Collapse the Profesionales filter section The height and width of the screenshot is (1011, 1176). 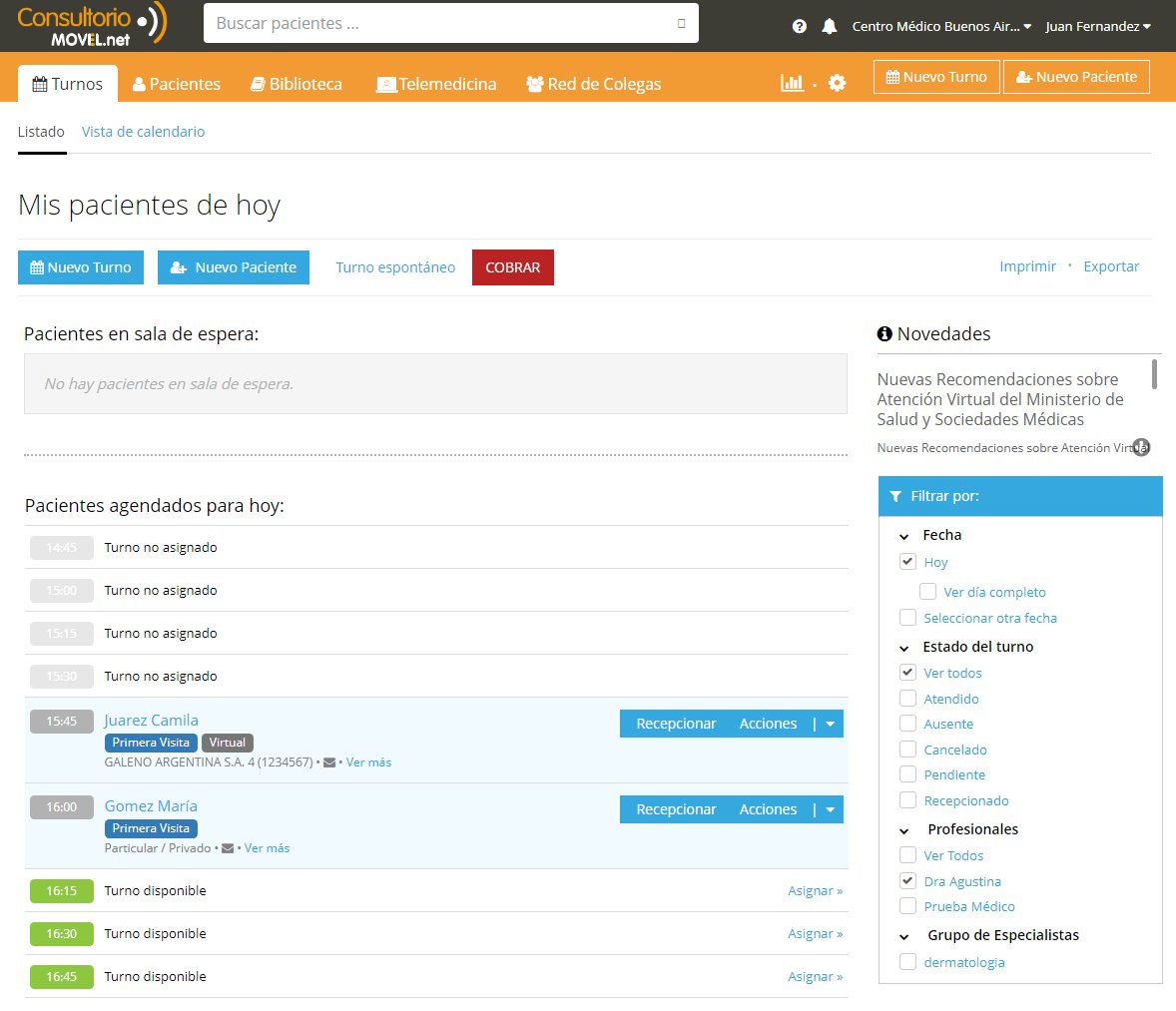(x=904, y=831)
